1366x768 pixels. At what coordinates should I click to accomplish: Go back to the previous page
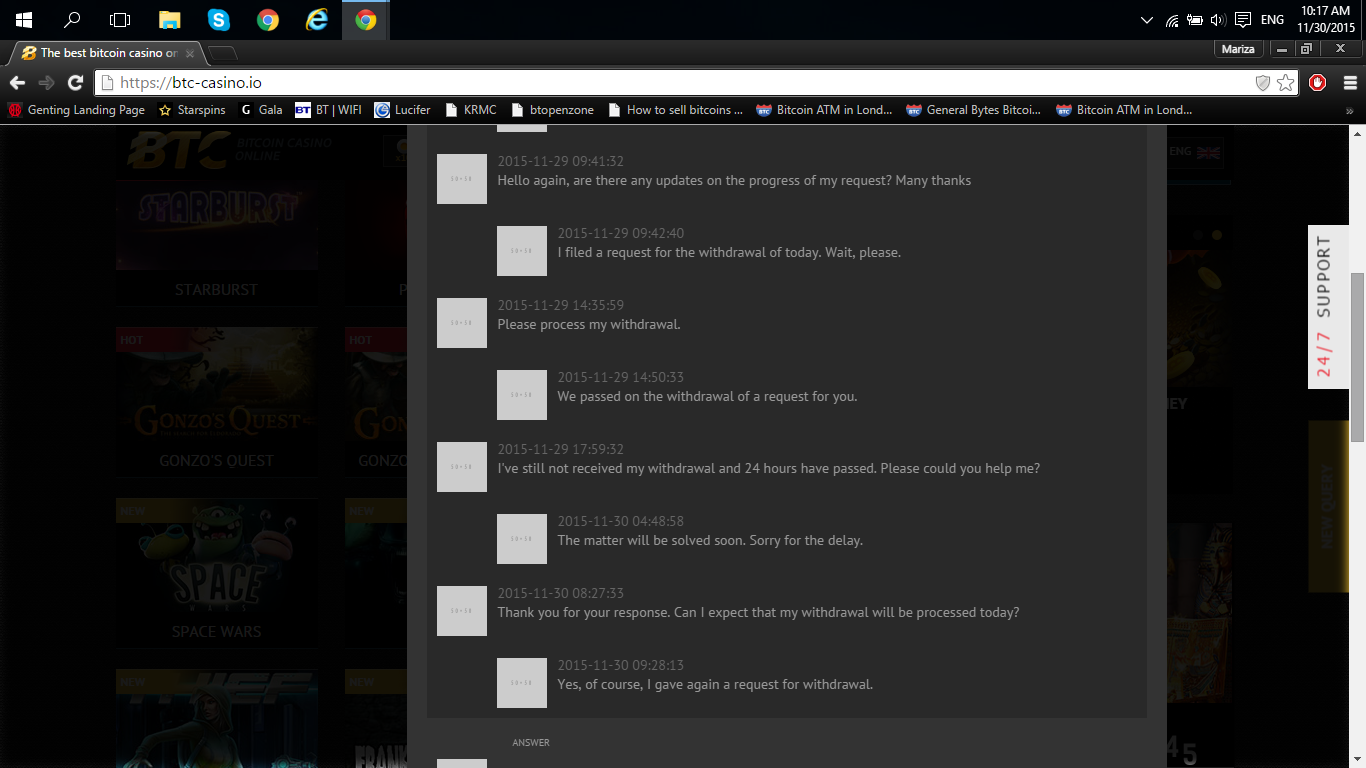click(x=17, y=83)
